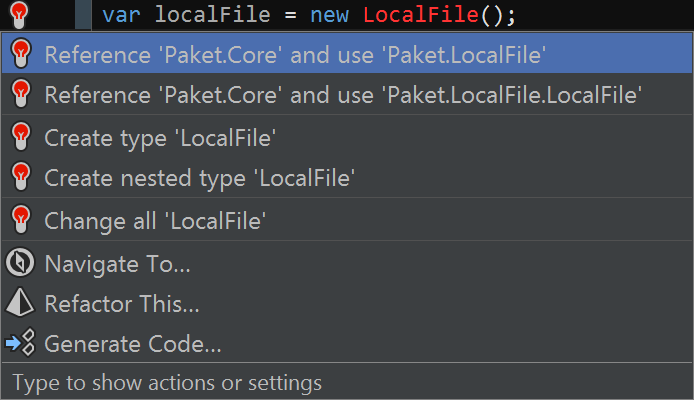Click the red lightbulb in the editor gutter
Viewport: 694px width, 400px height.
click(19, 15)
